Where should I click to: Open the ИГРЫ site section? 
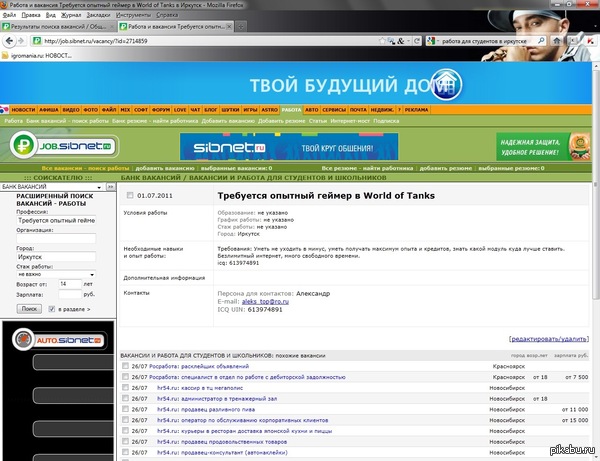tap(250, 110)
